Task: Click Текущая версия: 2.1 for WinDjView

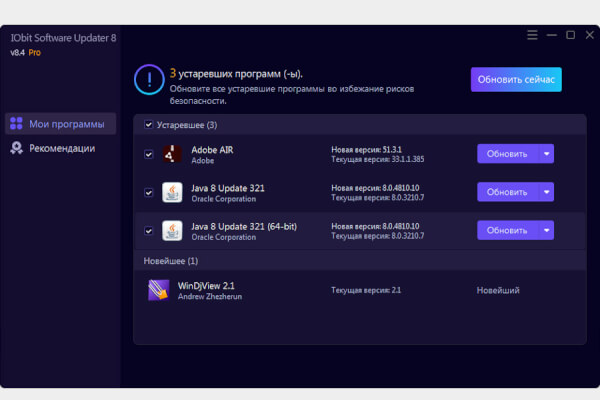Action: coord(366,290)
